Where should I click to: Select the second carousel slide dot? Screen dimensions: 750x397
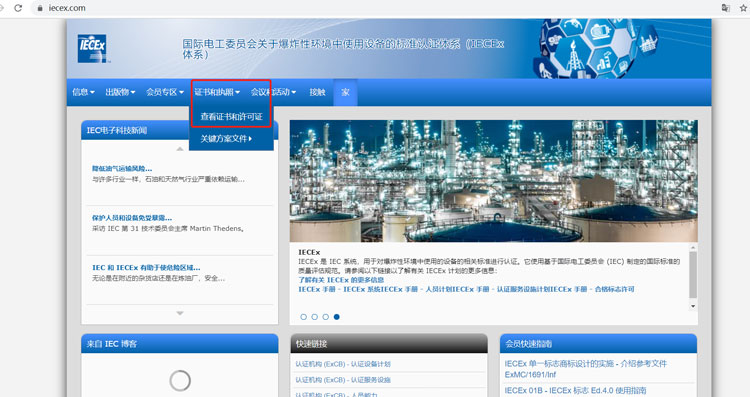(x=314, y=317)
